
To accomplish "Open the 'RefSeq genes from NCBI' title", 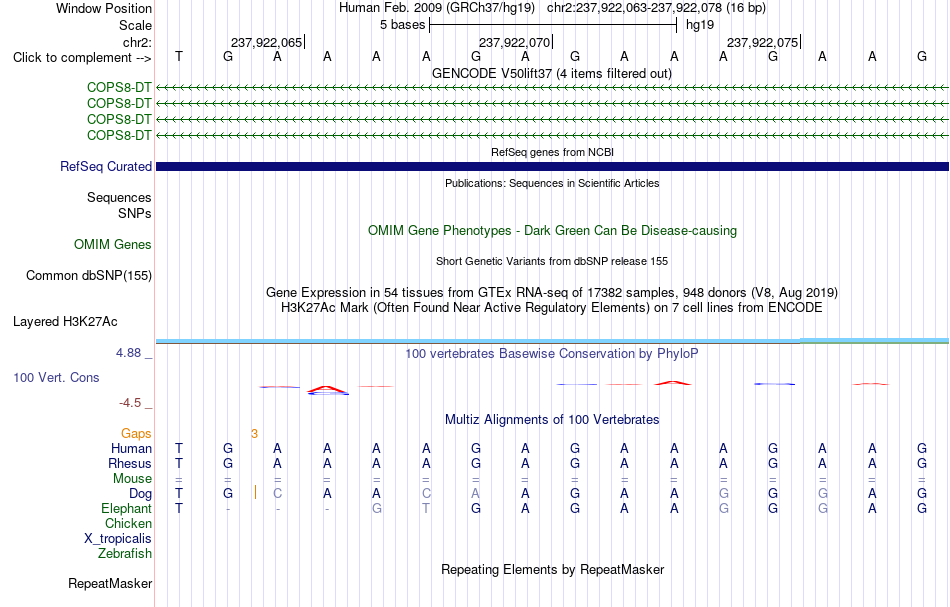I will coord(552,152).
